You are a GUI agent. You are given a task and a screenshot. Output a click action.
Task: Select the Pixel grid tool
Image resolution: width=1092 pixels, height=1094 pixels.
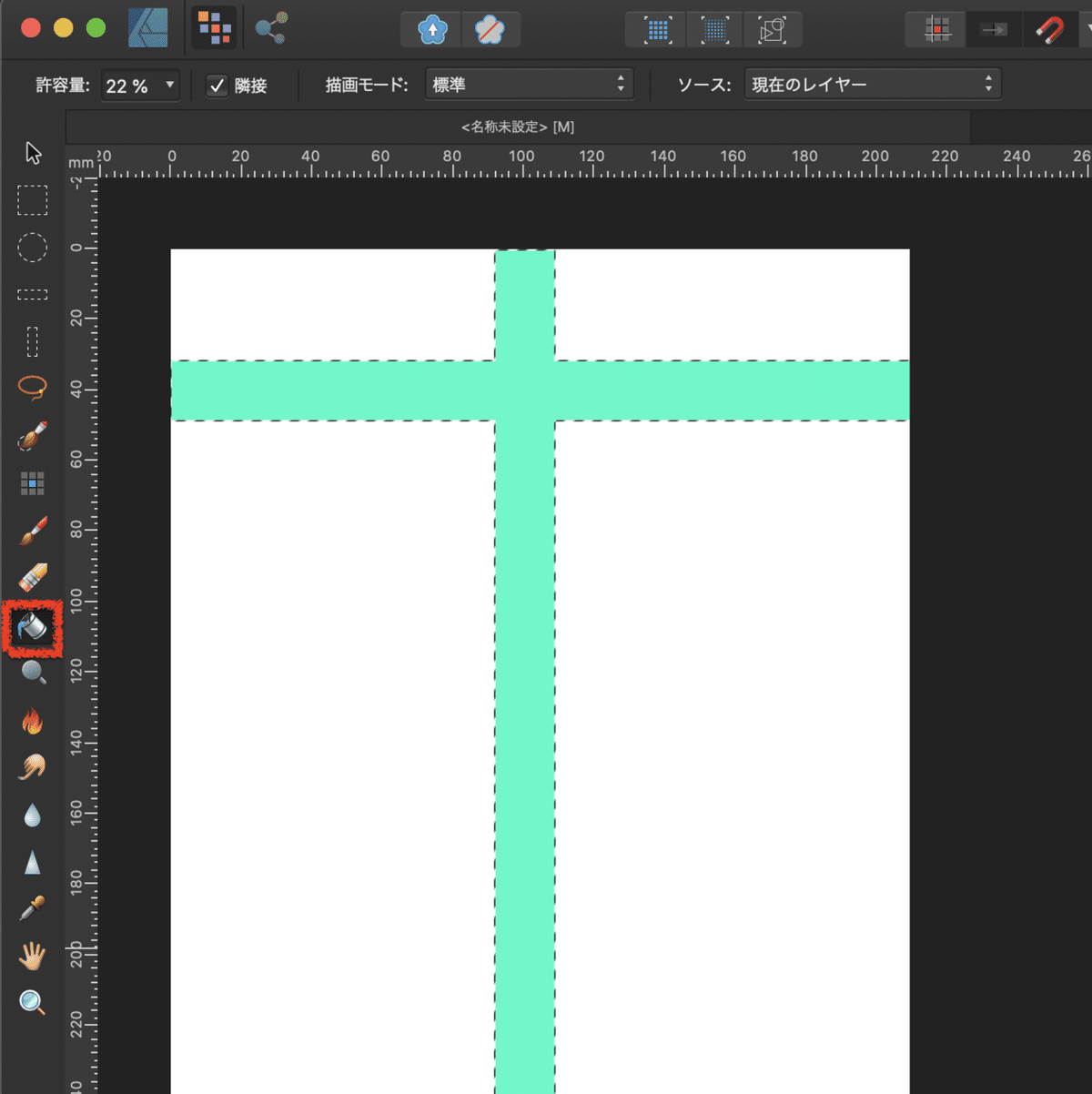tap(33, 483)
